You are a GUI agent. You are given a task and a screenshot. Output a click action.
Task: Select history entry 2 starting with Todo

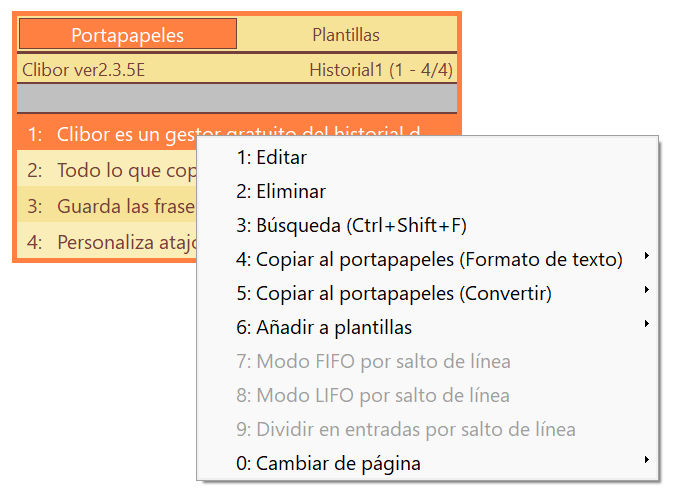[x=107, y=170]
